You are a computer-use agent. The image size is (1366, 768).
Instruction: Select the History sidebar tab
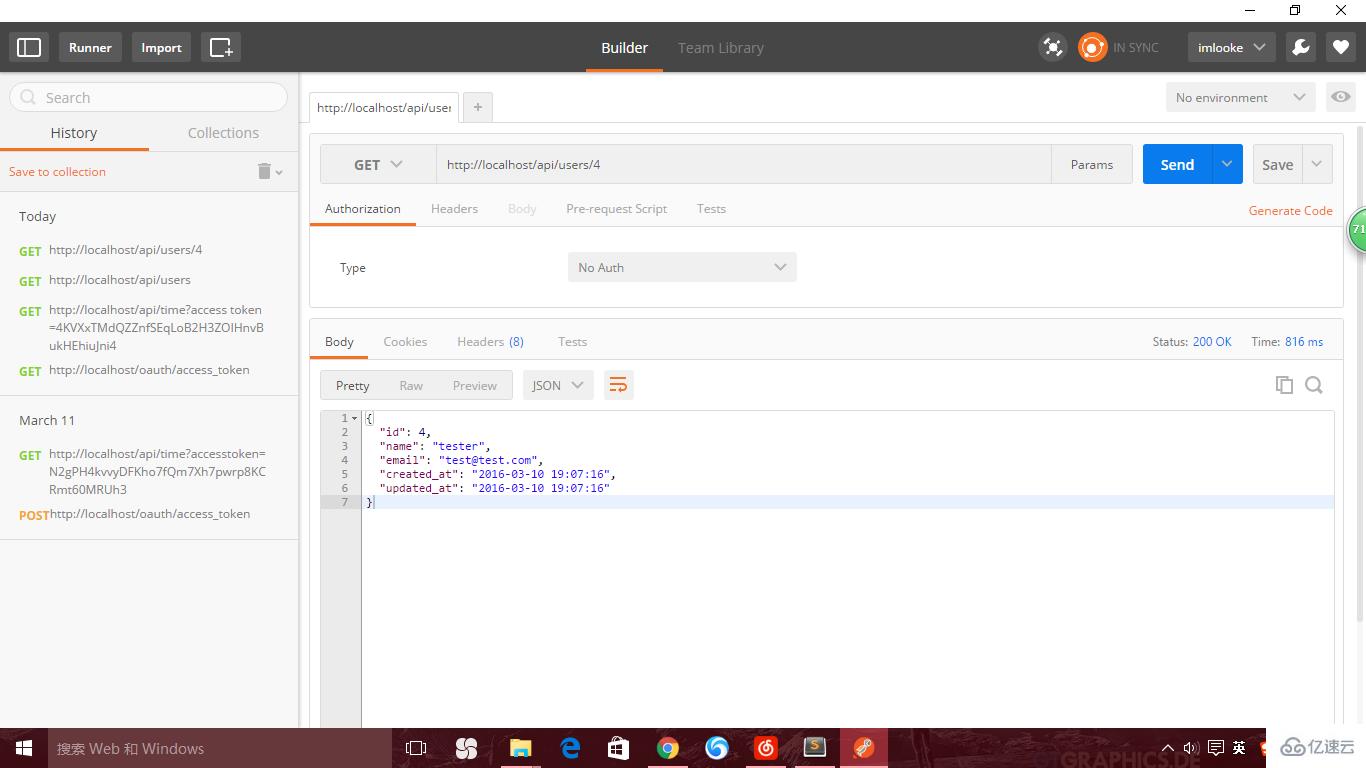pos(74,133)
